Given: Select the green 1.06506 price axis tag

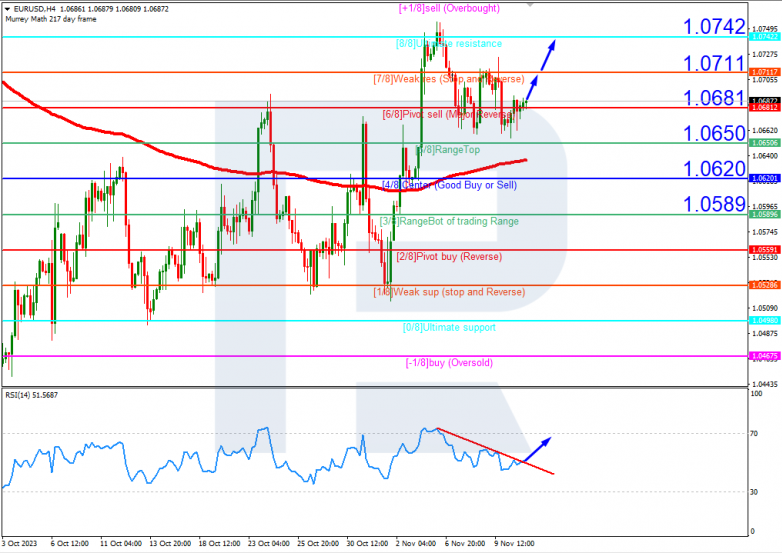Looking at the screenshot, I should (765, 143).
